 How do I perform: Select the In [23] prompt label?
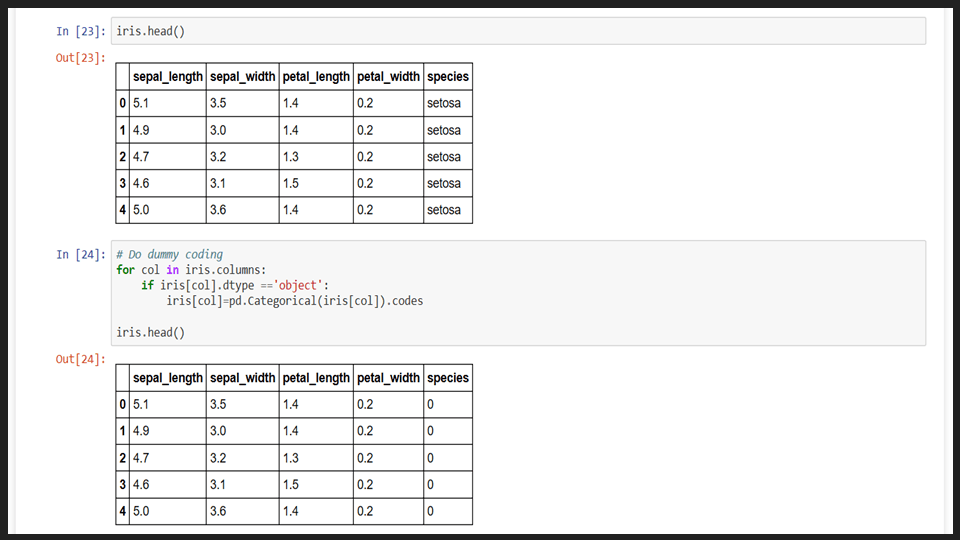coord(81,31)
